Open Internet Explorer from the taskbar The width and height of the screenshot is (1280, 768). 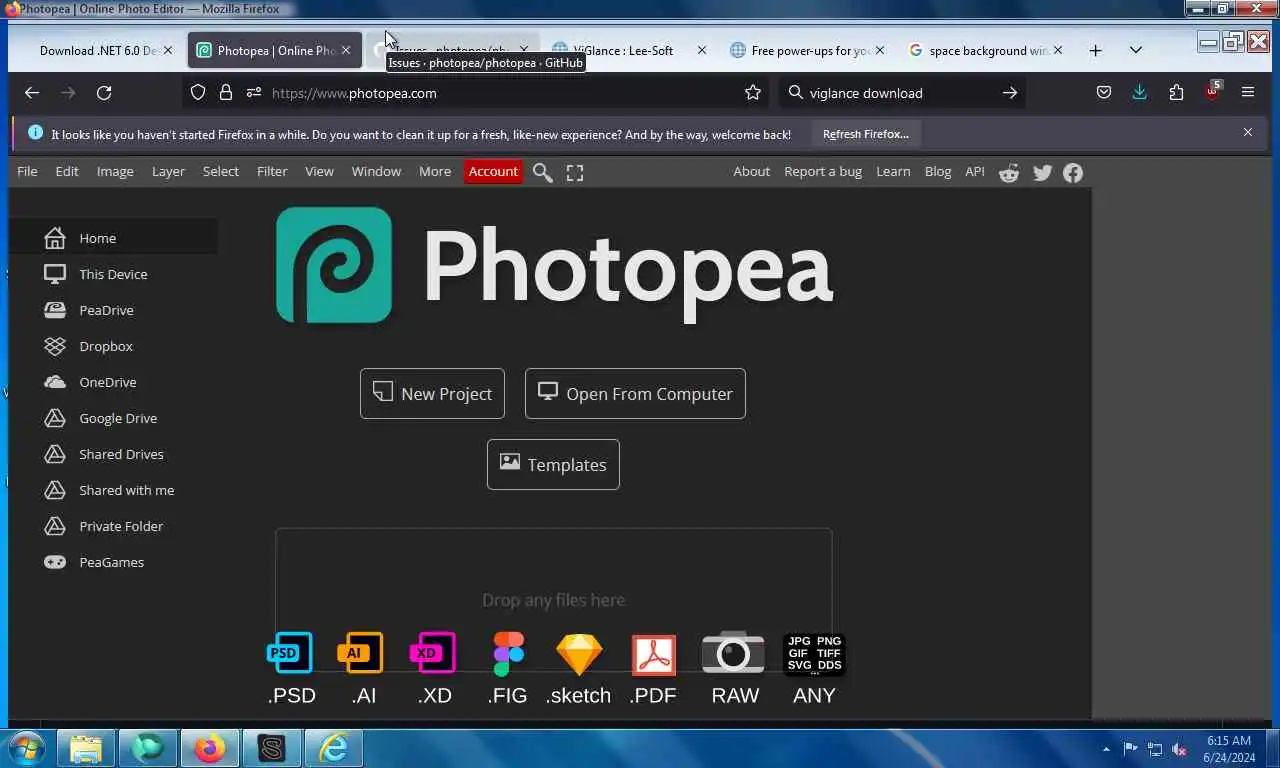333,748
